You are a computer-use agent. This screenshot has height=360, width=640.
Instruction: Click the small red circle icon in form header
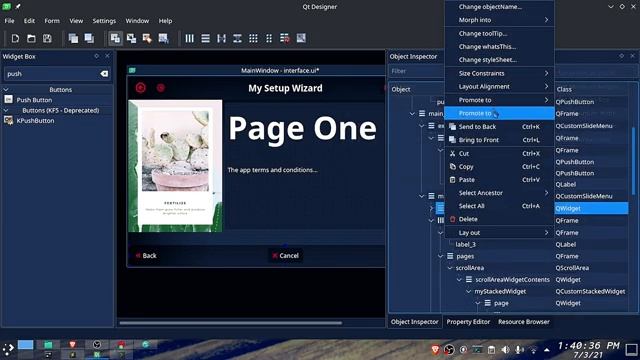(161, 87)
